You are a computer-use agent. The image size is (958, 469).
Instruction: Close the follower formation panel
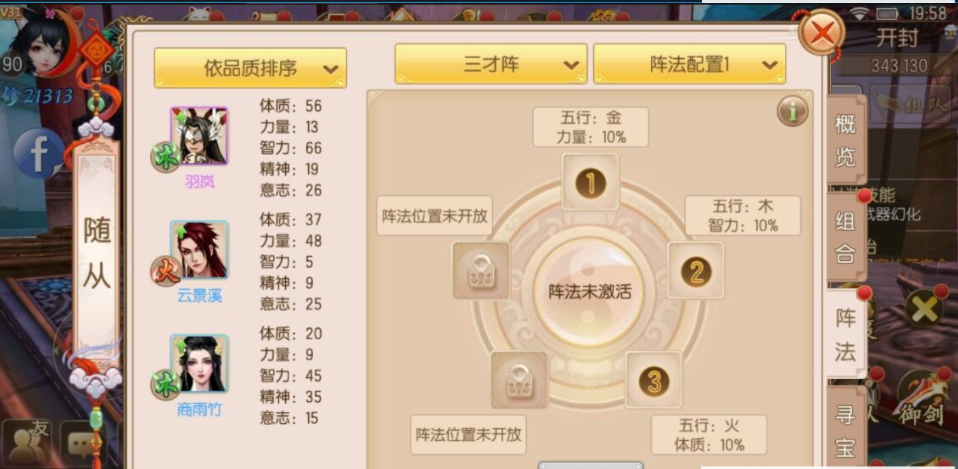(822, 32)
